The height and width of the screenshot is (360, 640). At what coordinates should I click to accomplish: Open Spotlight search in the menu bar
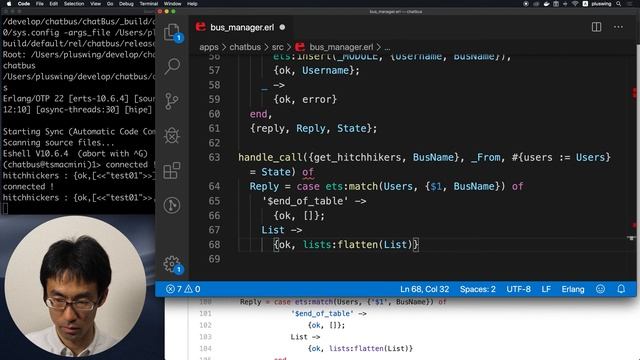[x=619, y=4]
